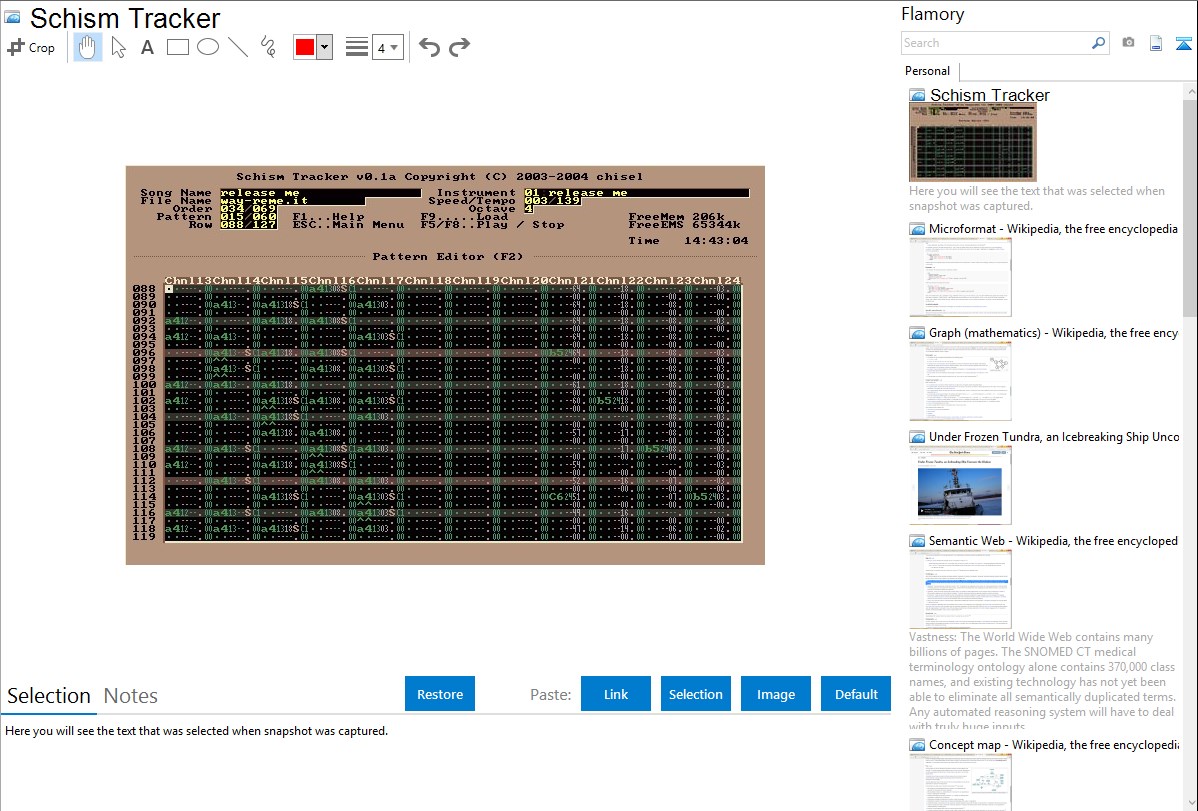Click the window icon beside Semantic Web
This screenshot has width=1198, height=811.
917,541
